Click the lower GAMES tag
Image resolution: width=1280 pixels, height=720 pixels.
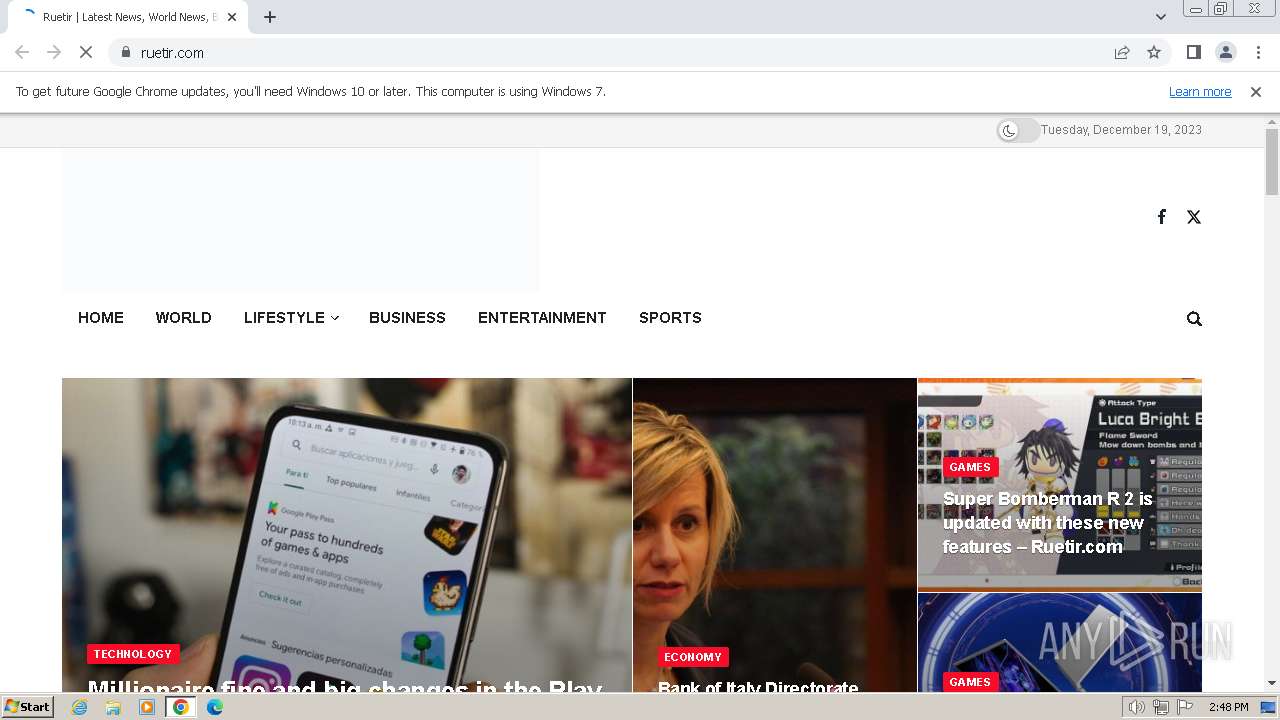click(x=970, y=682)
